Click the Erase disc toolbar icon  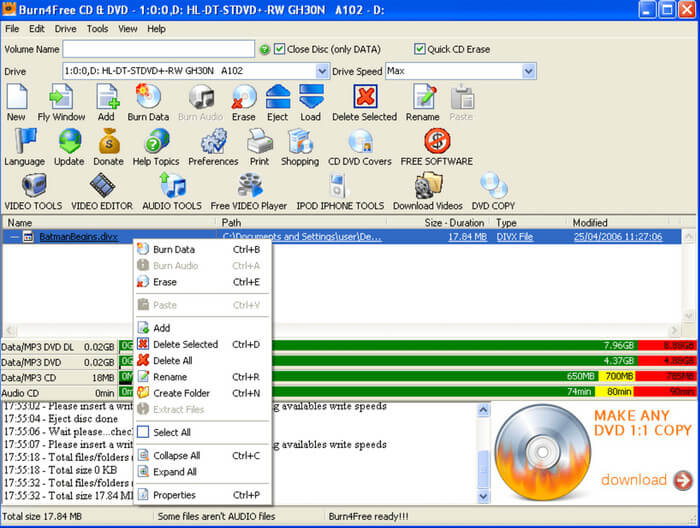coord(244,97)
